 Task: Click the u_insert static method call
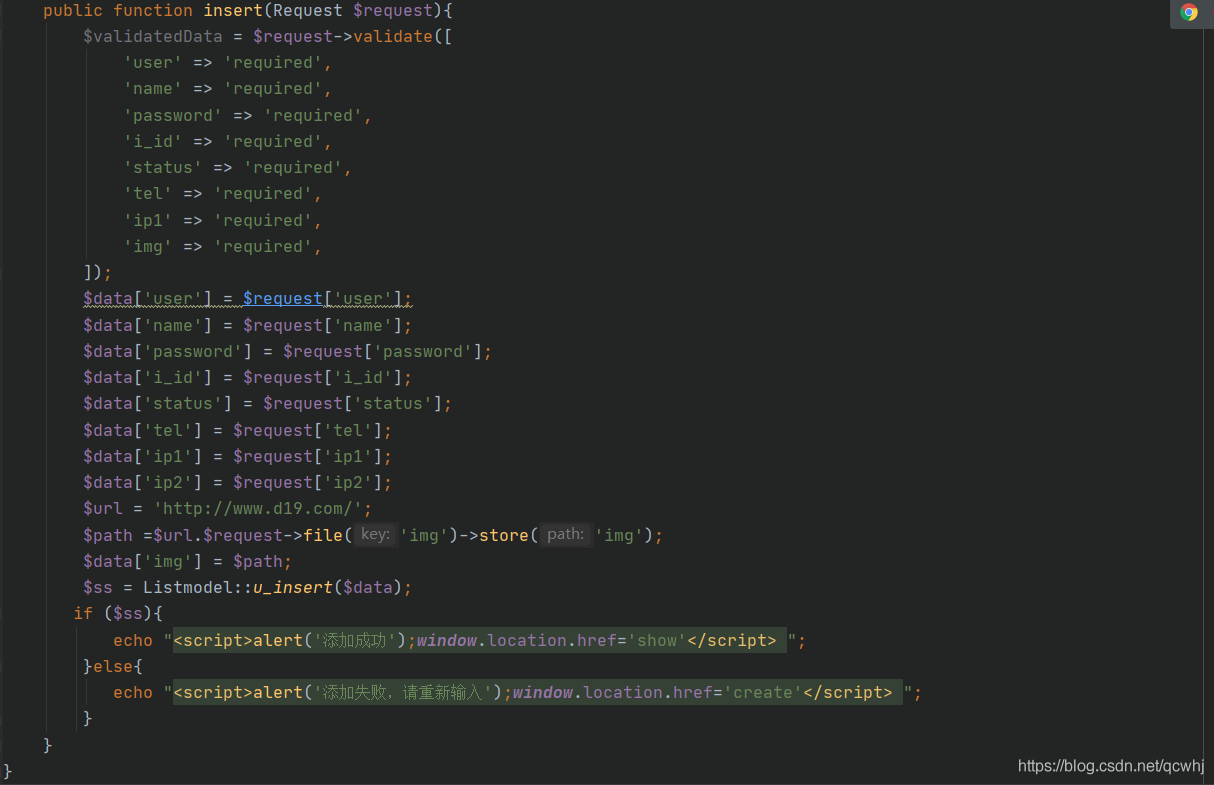(292, 587)
